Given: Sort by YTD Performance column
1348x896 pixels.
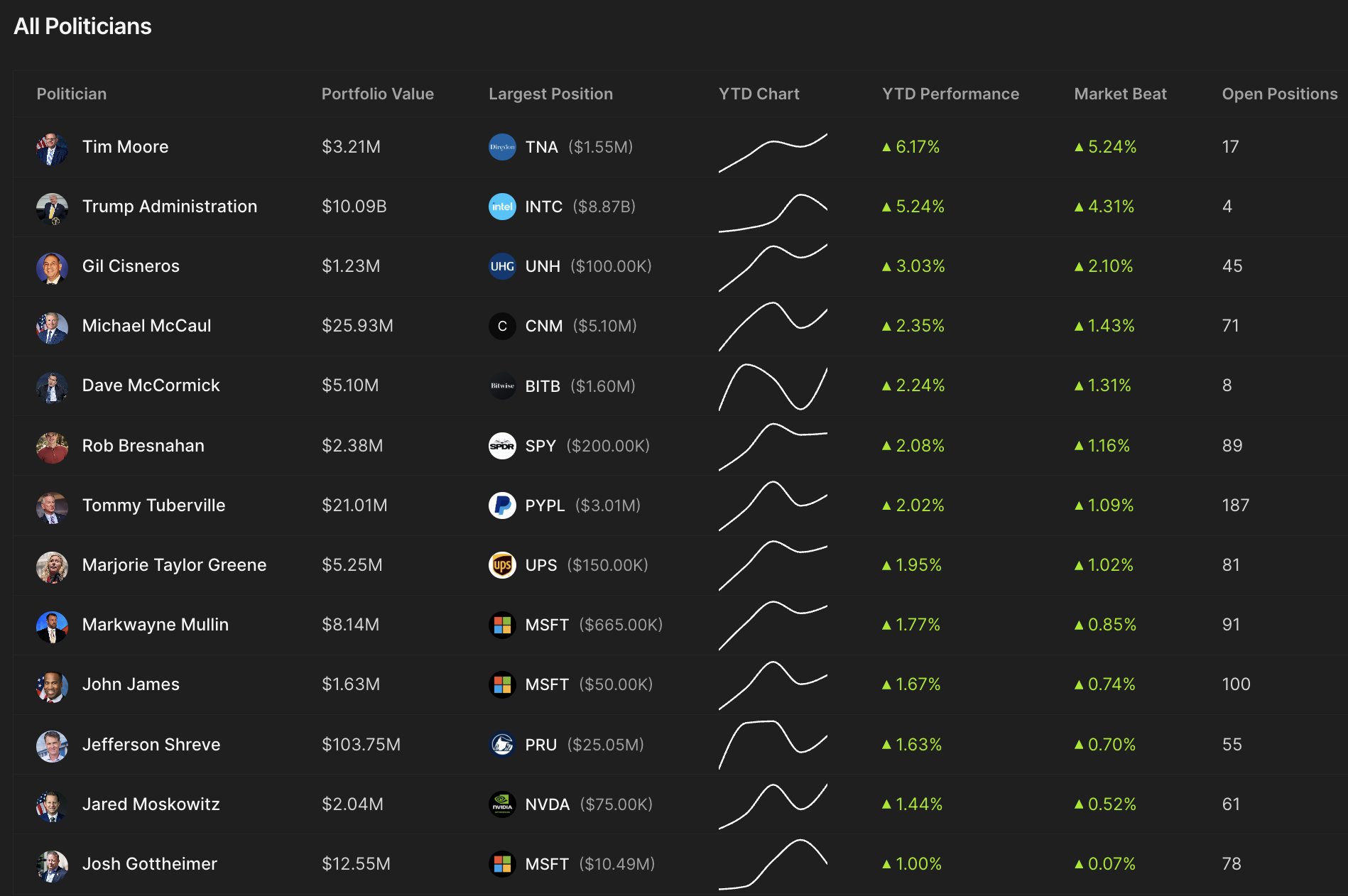Looking at the screenshot, I should [x=951, y=94].
